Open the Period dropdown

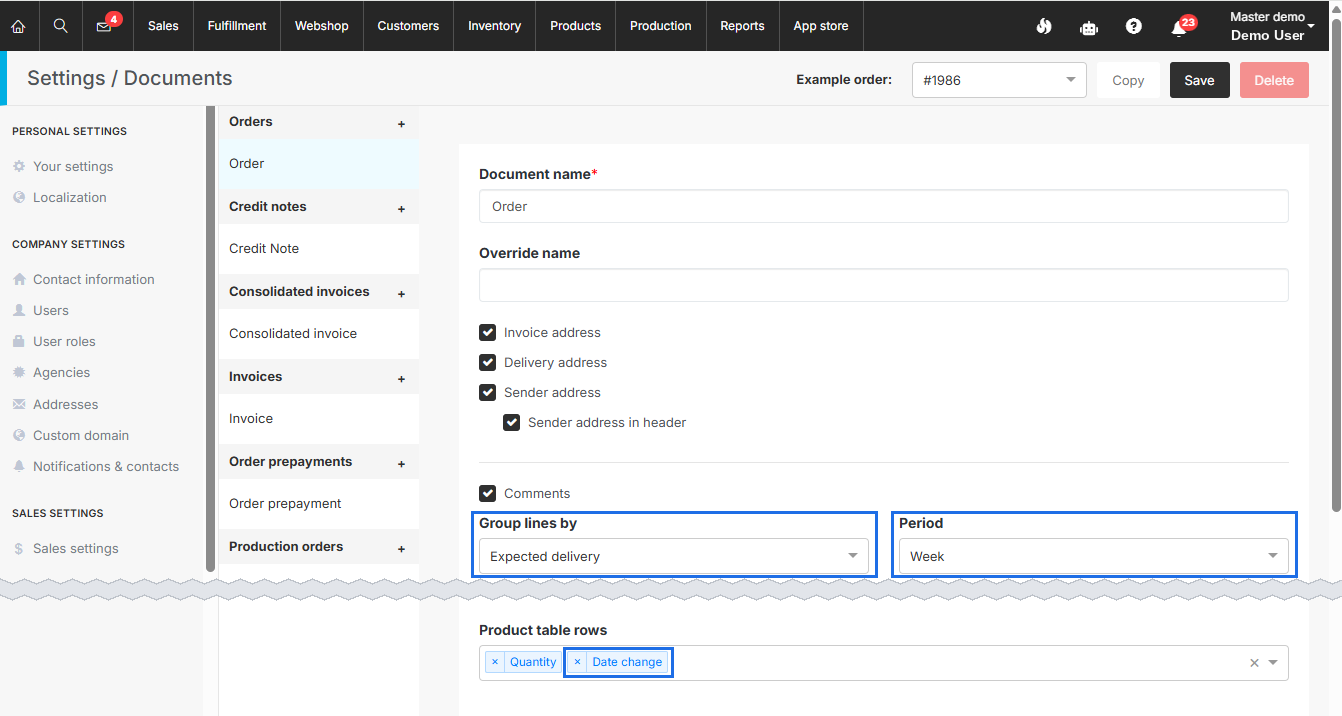pos(1093,556)
